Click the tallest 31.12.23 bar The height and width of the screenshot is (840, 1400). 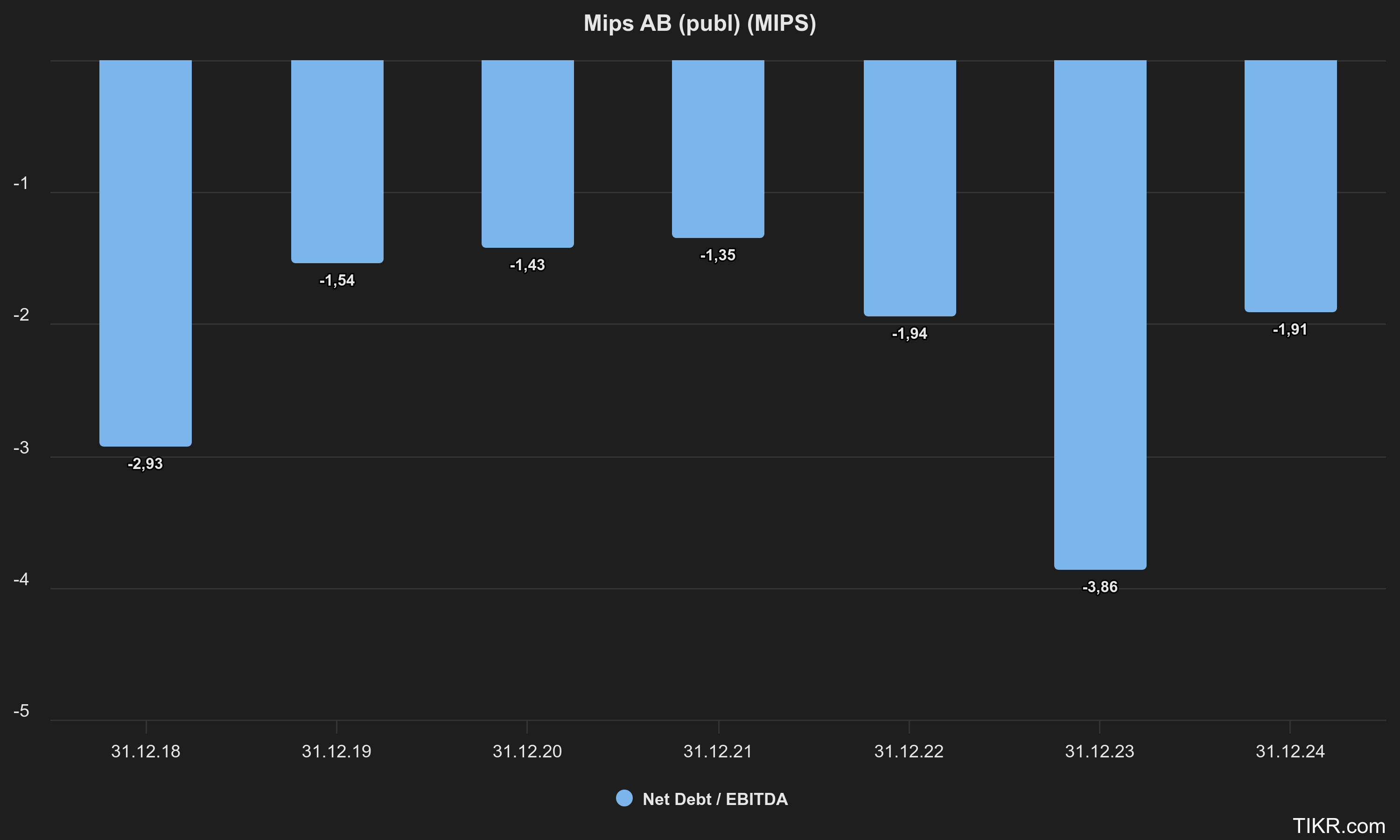click(x=1099, y=314)
